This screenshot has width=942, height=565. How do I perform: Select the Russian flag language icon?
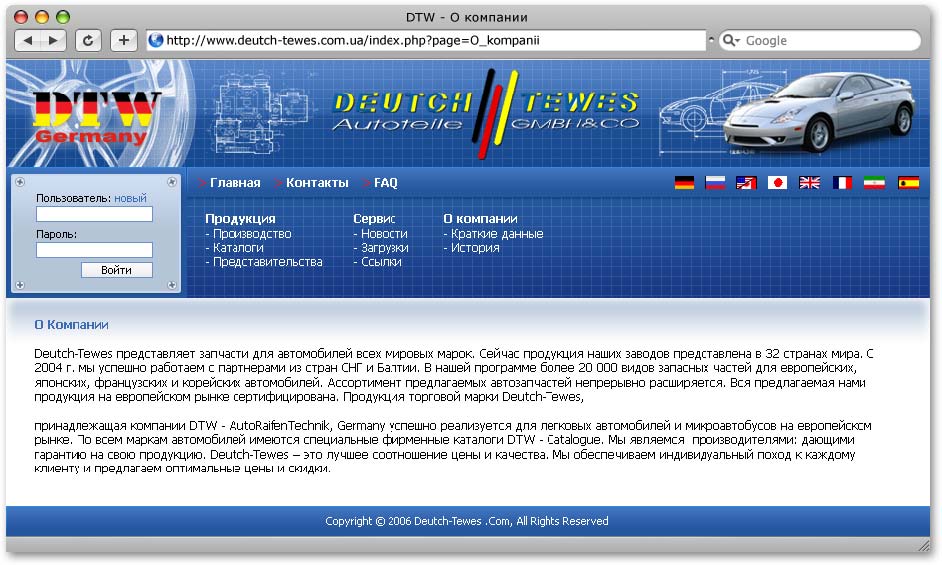click(x=715, y=183)
